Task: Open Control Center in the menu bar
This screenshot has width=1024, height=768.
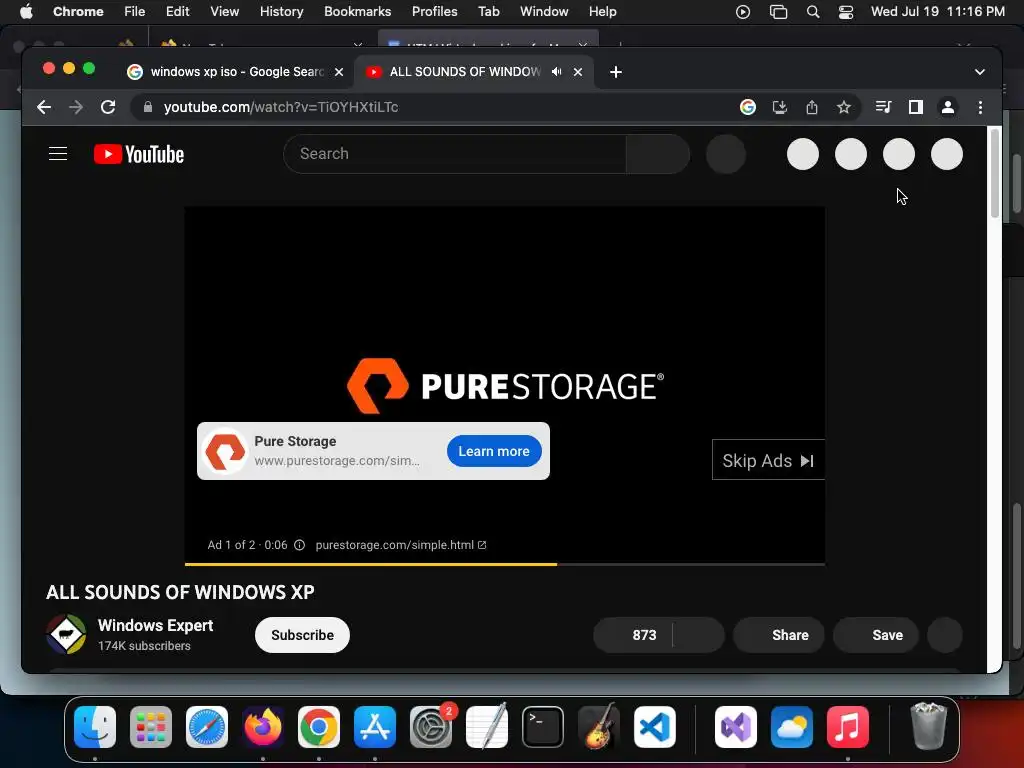Action: tap(846, 12)
